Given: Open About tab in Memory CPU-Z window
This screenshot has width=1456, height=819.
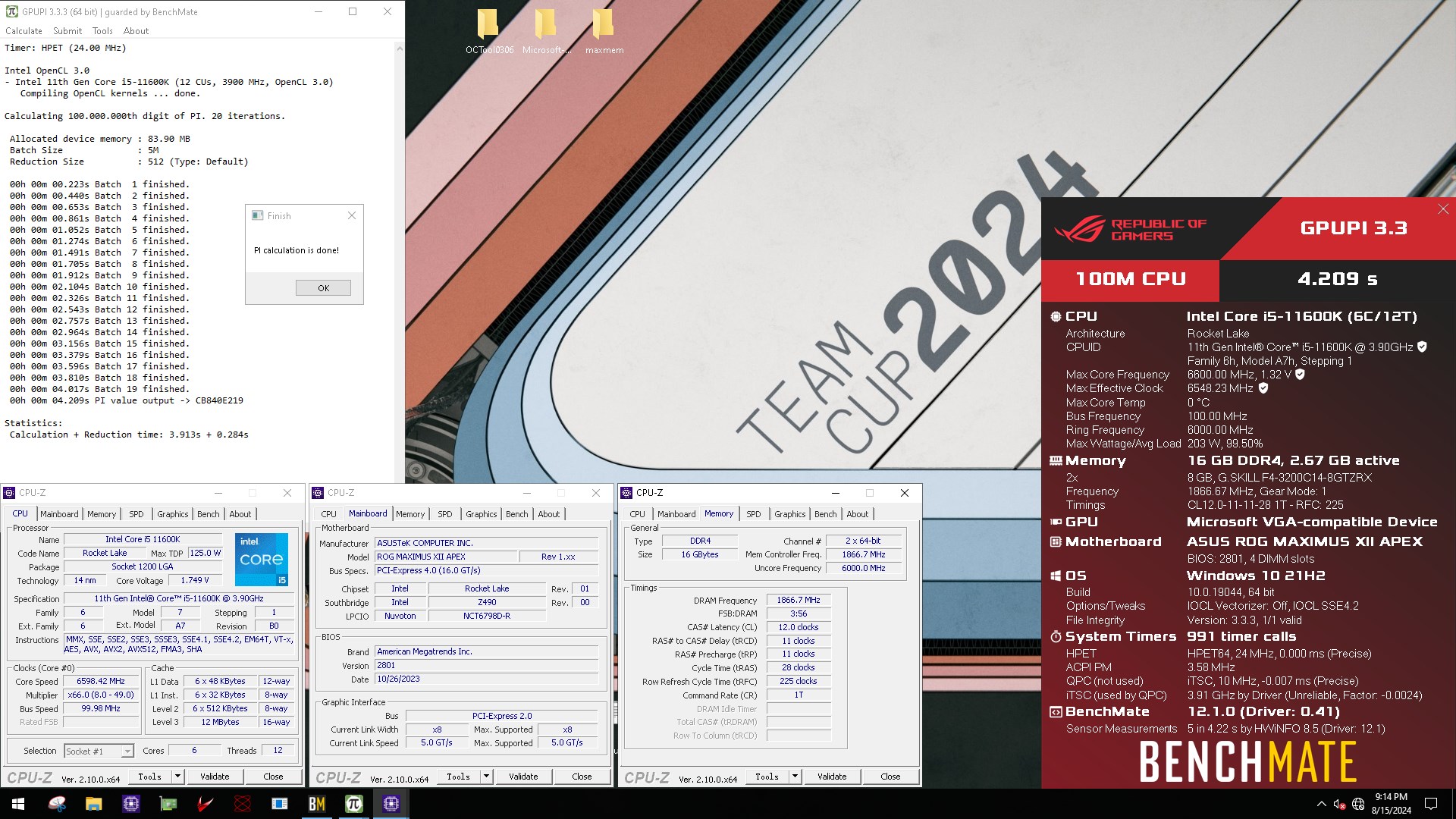Looking at the screenshot, I should (858, 514).
